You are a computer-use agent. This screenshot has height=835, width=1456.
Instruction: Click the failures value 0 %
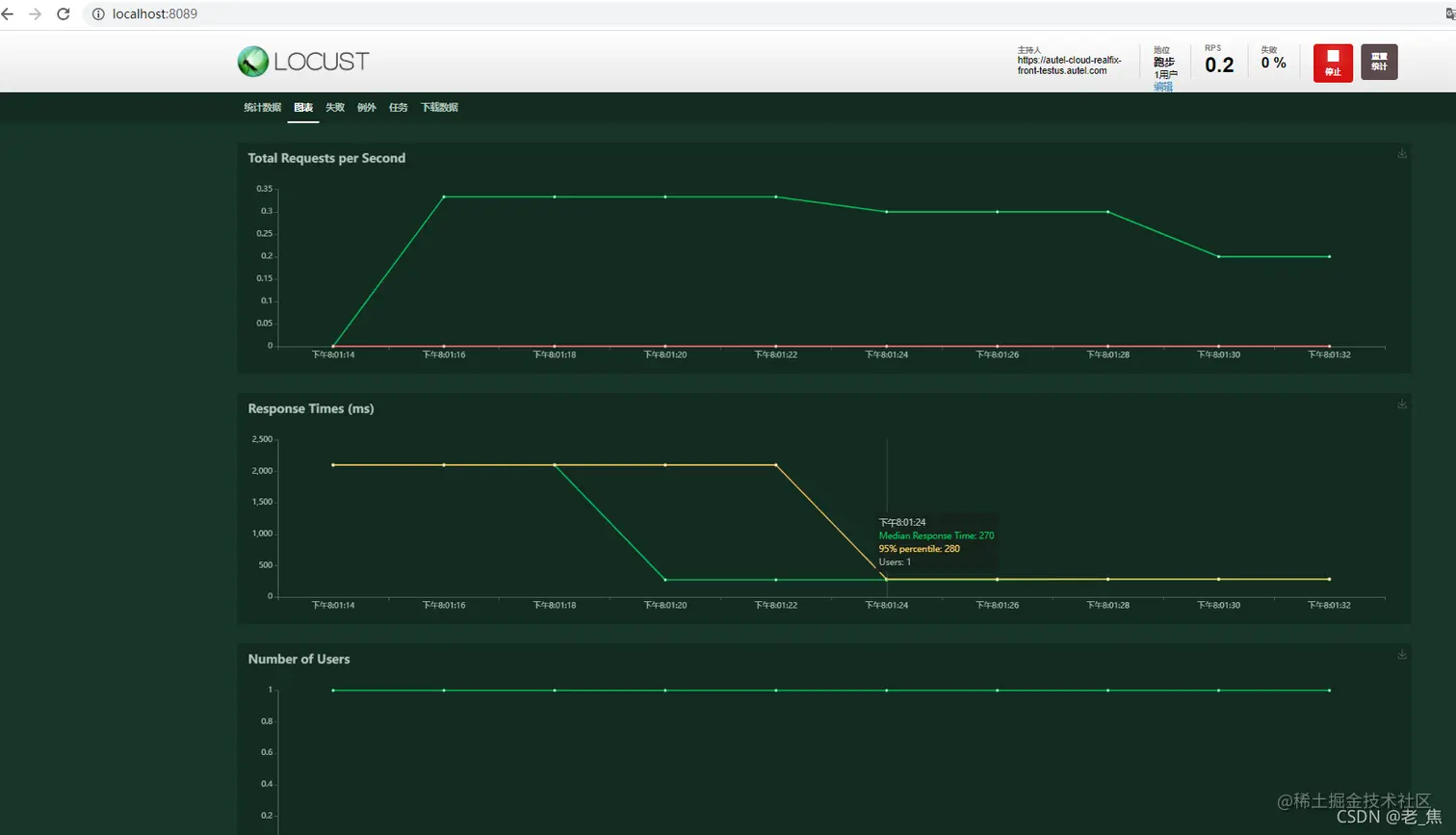1273,63
